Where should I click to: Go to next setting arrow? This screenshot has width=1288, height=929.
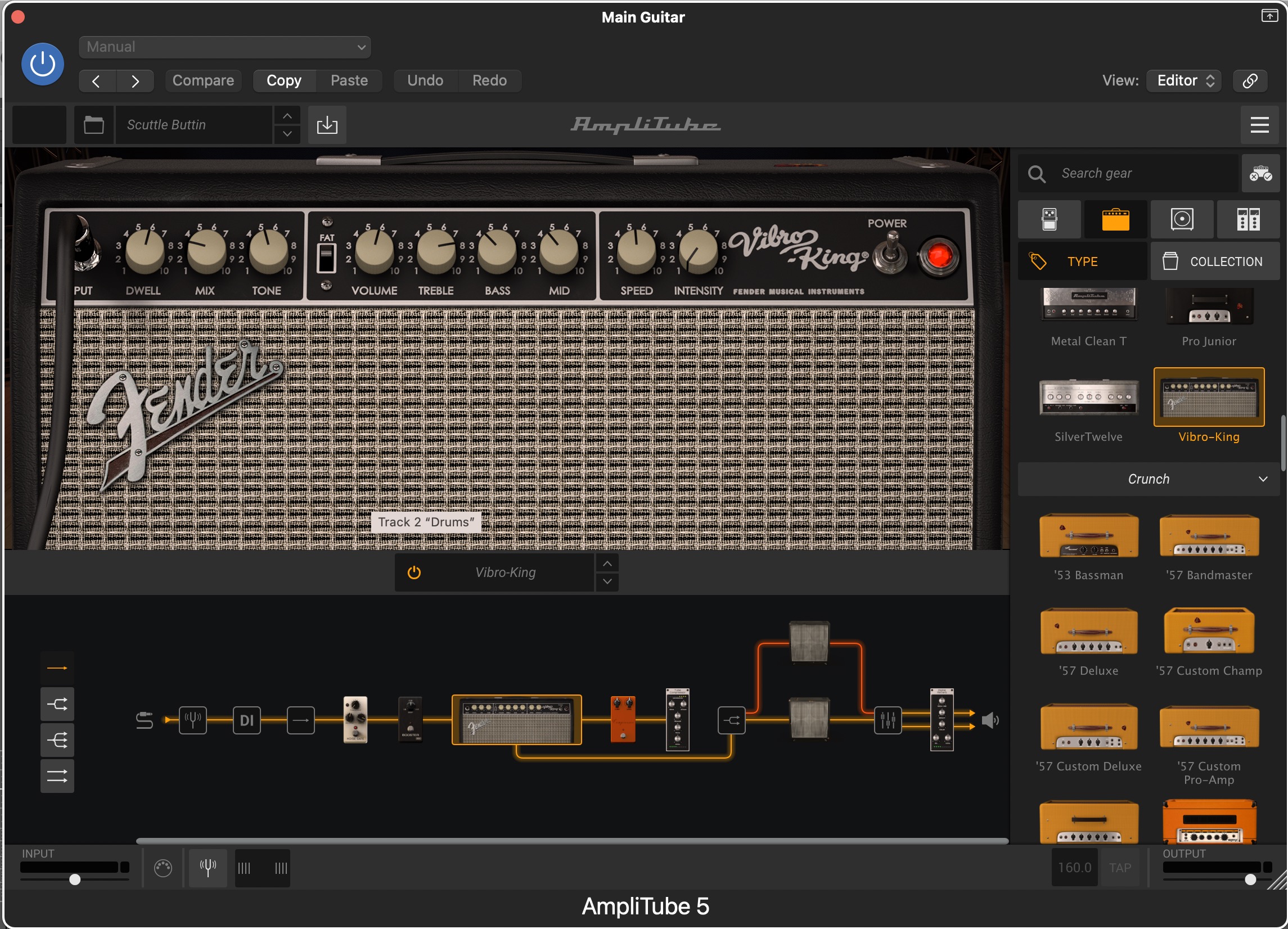click(x=135, y=80)
